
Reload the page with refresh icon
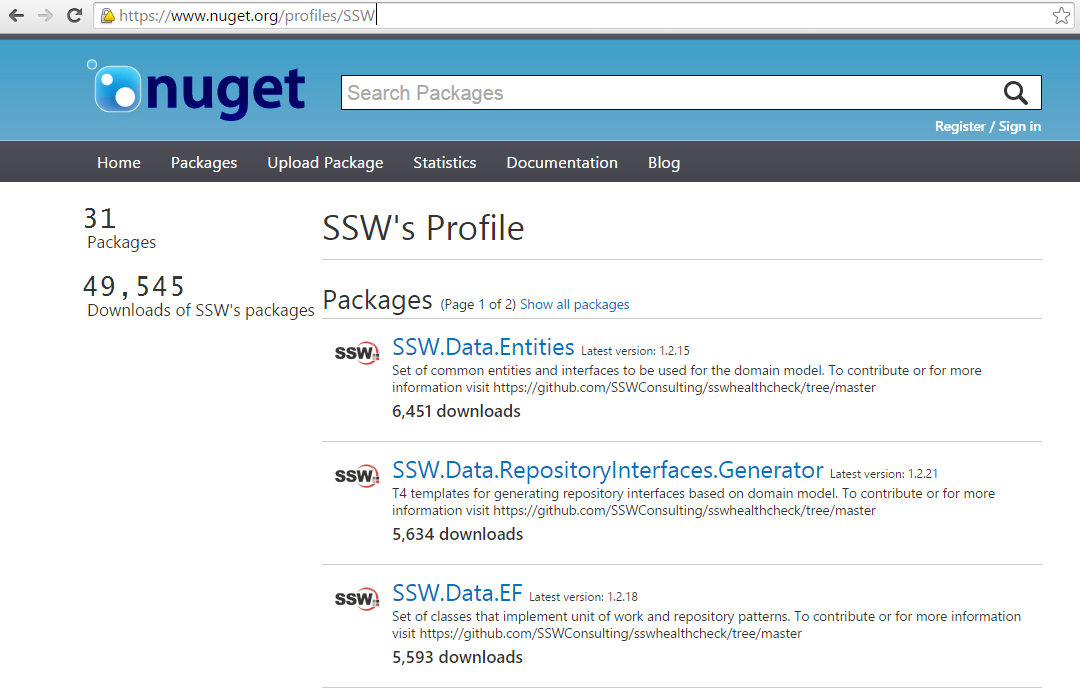74,15
